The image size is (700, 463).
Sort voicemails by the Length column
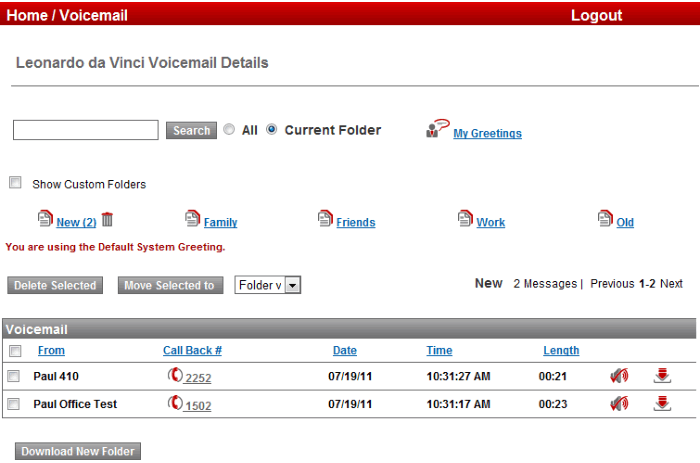[561, 350]
